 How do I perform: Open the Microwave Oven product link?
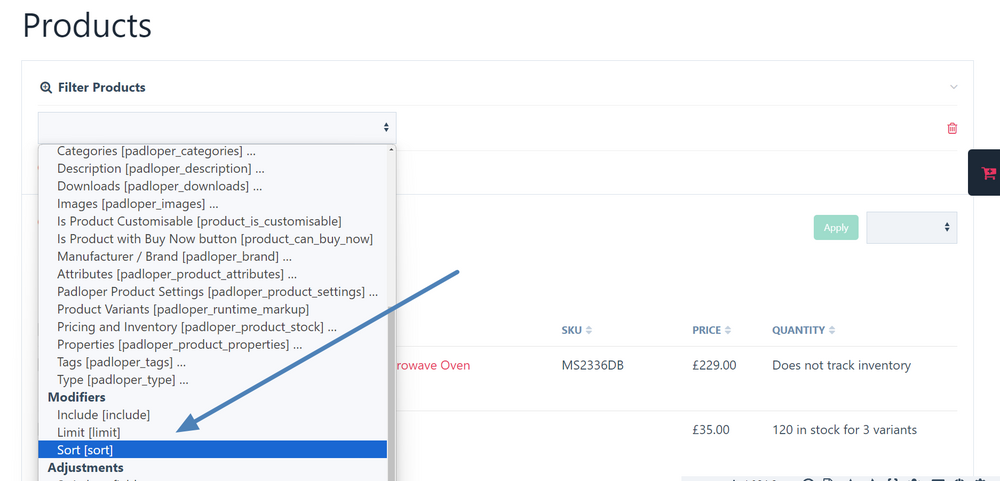pos(433,366)
